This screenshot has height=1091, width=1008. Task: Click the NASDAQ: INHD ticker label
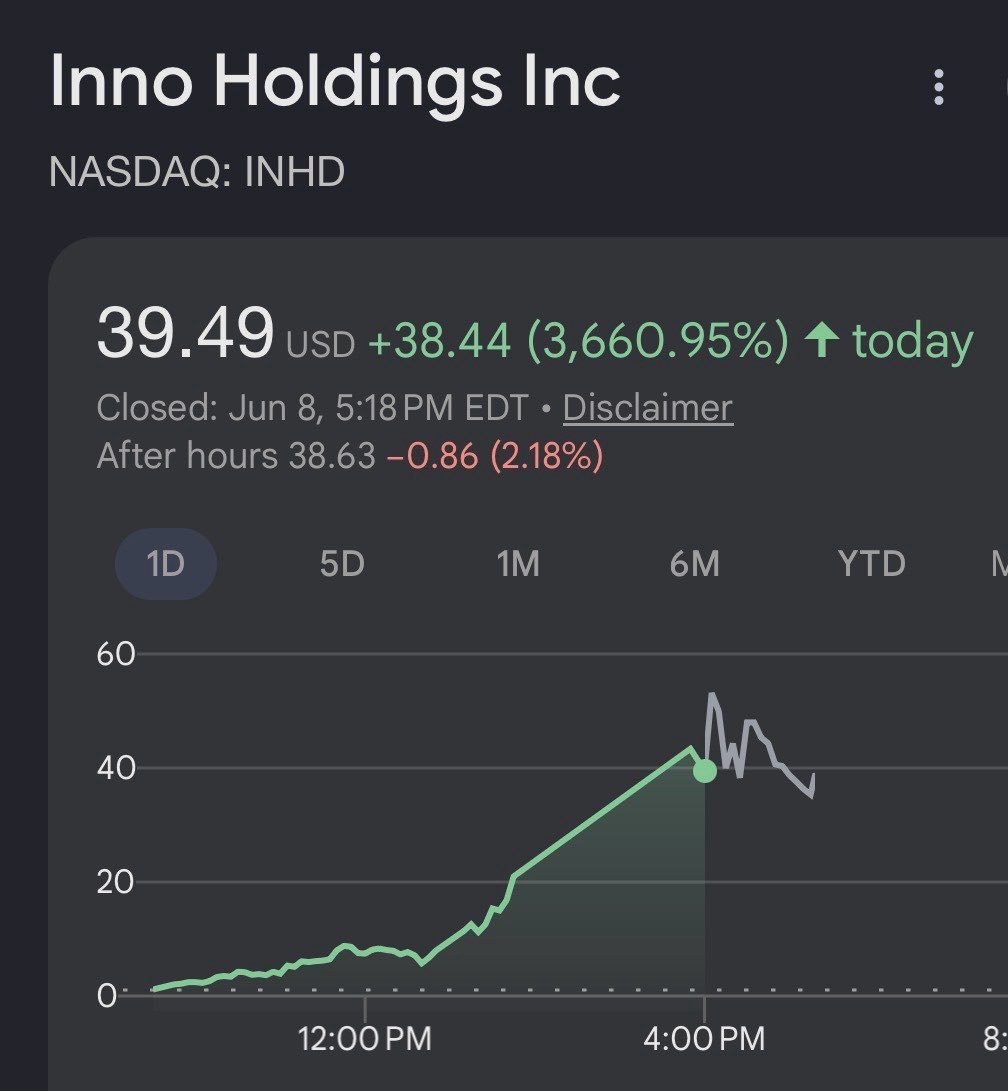(197, 172)
